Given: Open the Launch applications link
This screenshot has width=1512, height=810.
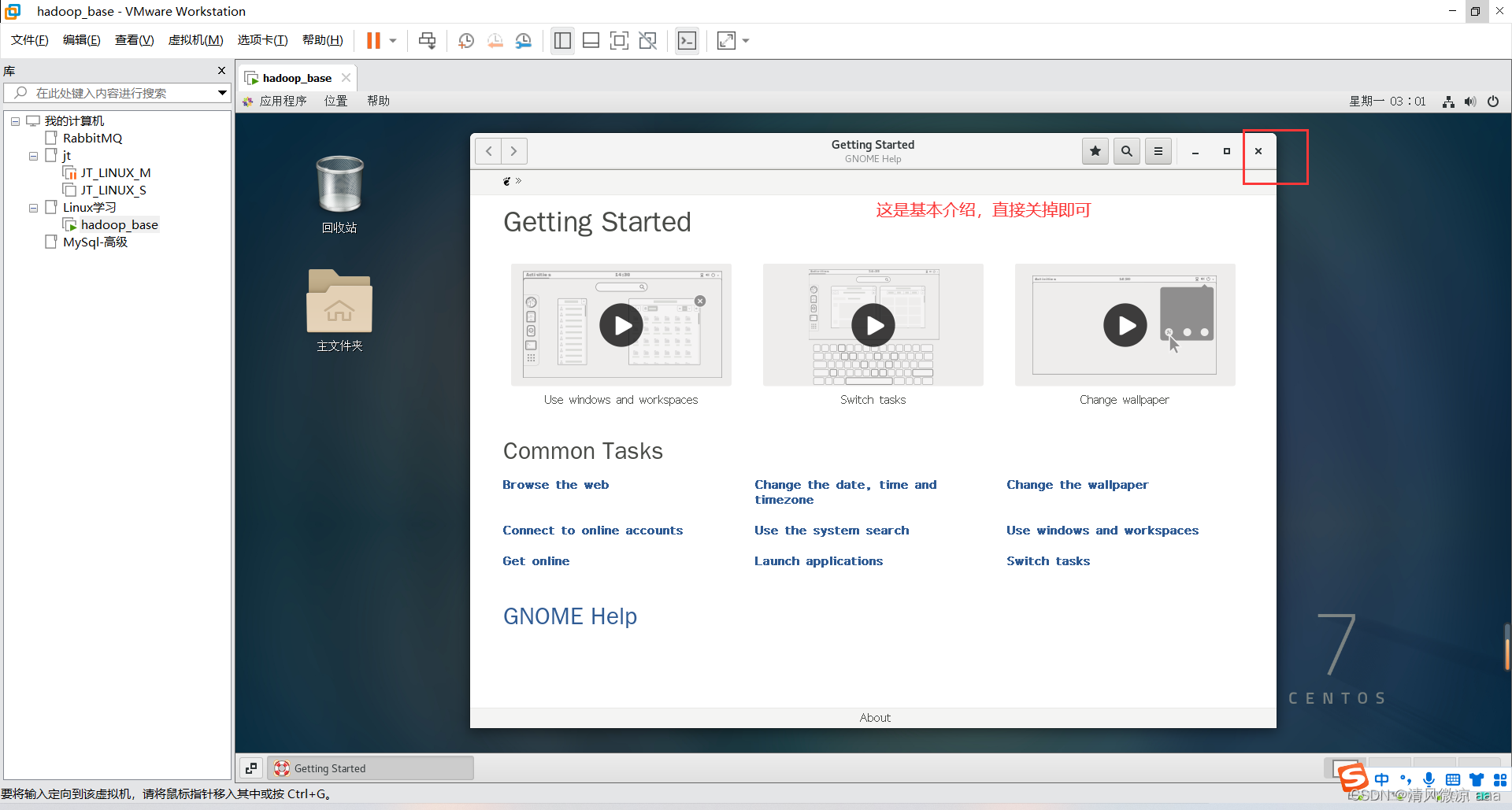Looking at the screenshot, I should coord(819,561).
